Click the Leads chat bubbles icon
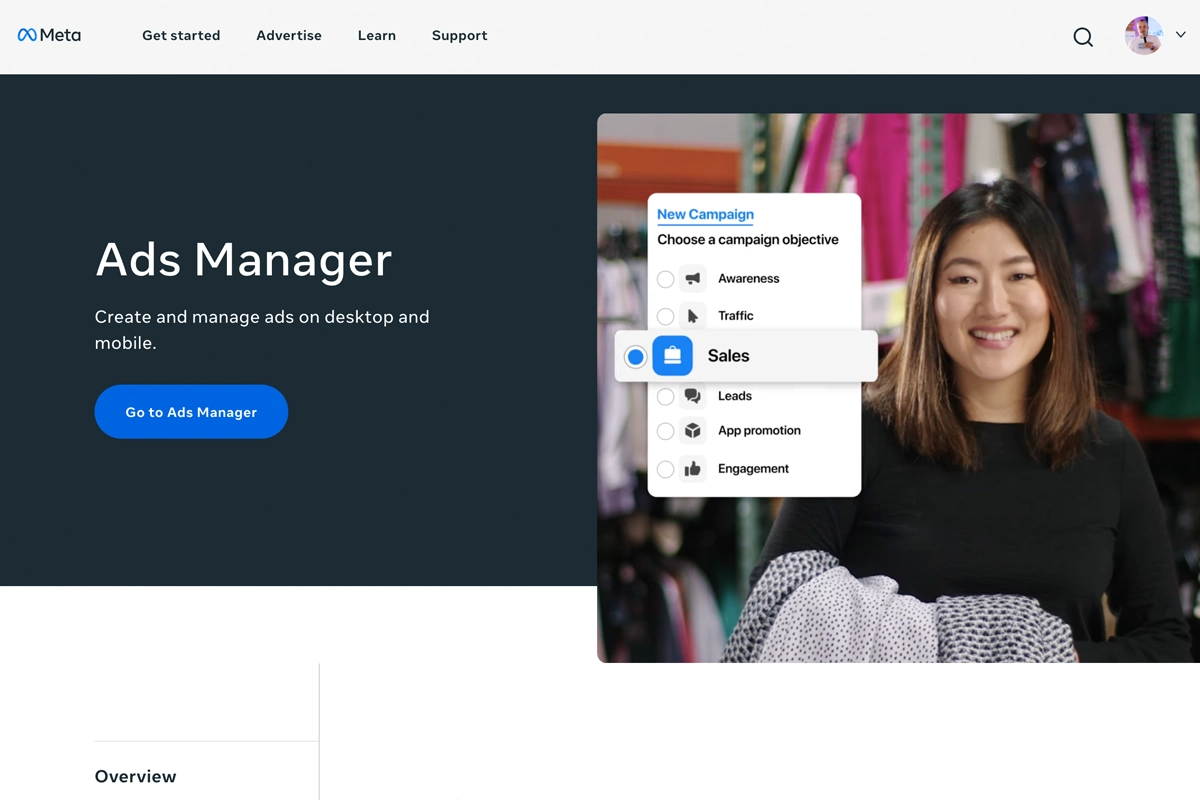 coord(692,397)
